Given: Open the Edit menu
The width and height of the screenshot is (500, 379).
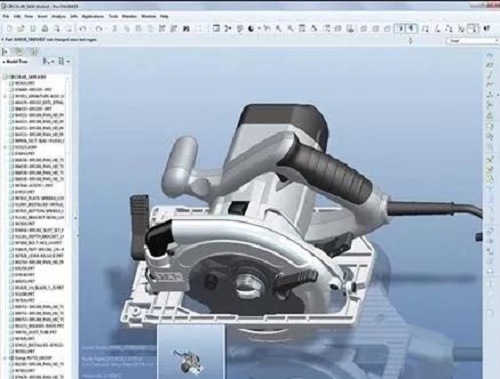Looking at the screenshot, I should click(x=17, y=16).
